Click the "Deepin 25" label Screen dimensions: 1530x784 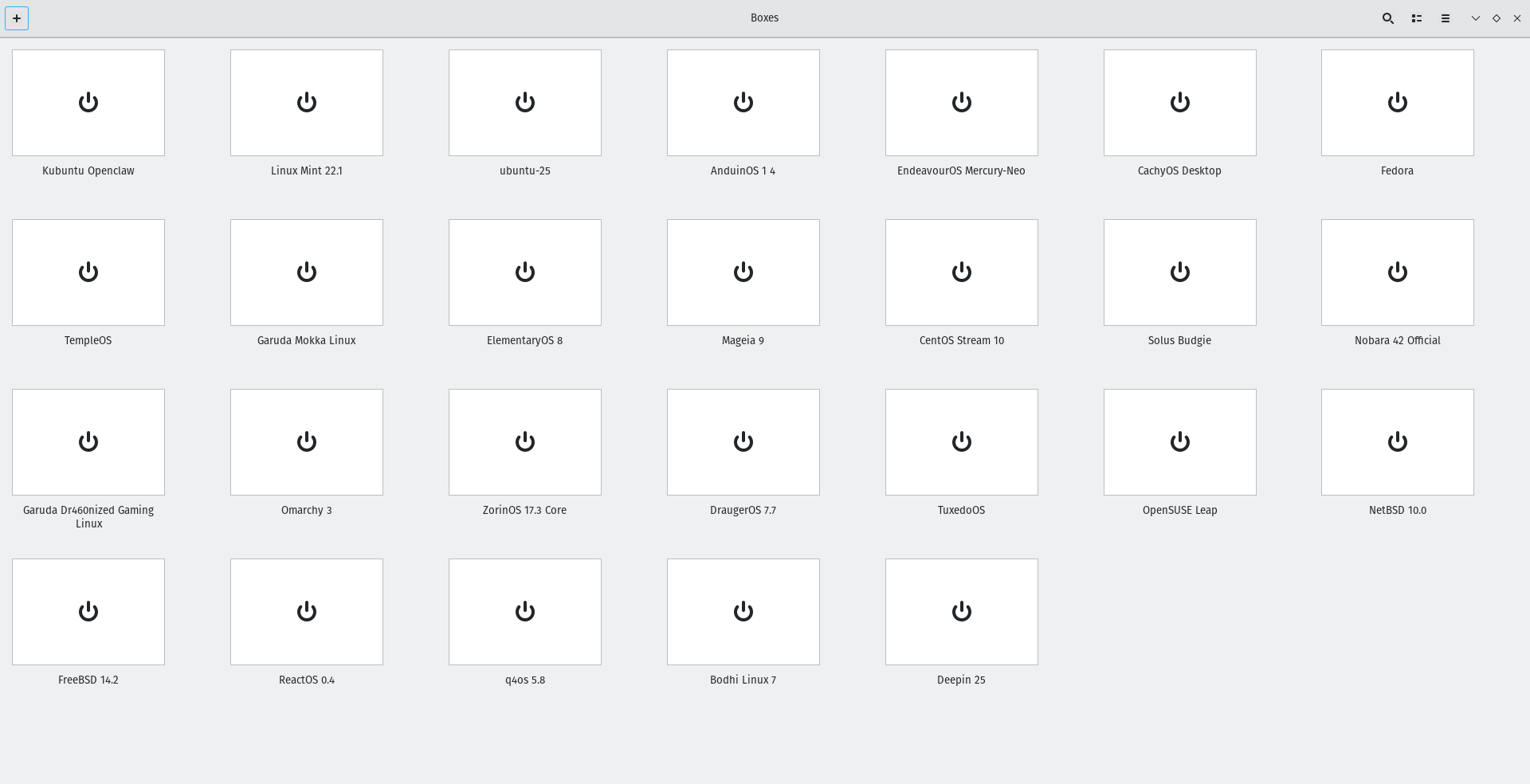point(962,680)
